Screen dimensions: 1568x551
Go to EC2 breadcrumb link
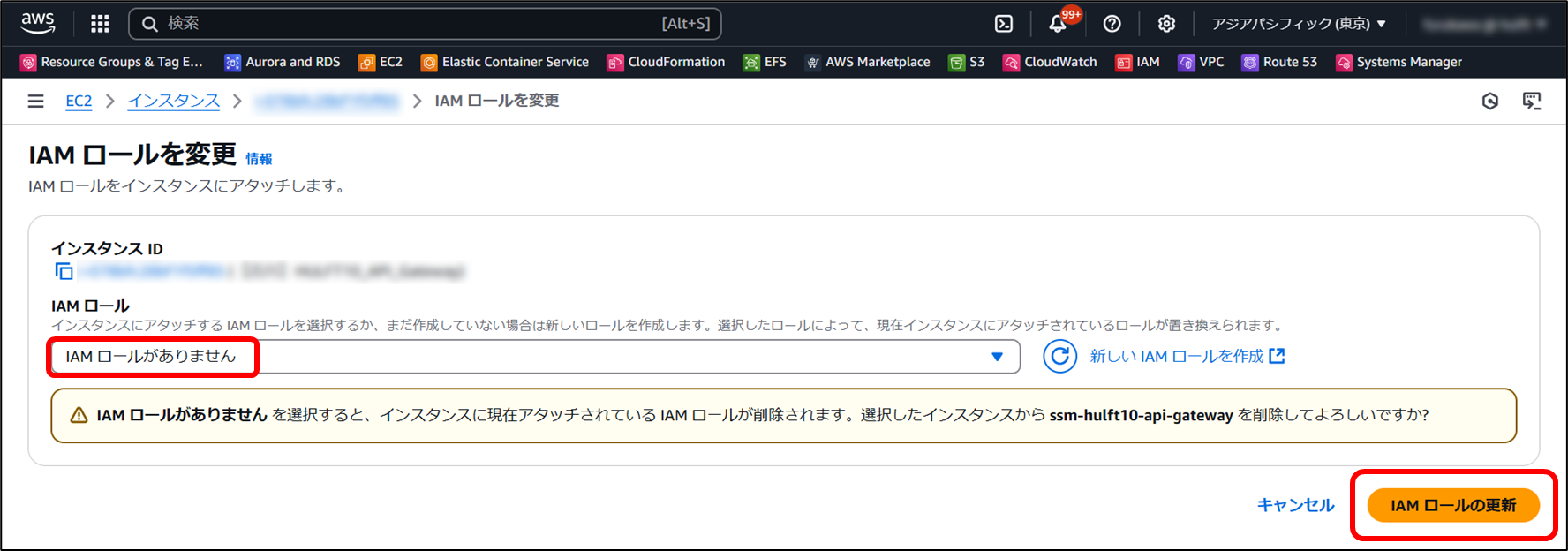click(x=79, y=101)
